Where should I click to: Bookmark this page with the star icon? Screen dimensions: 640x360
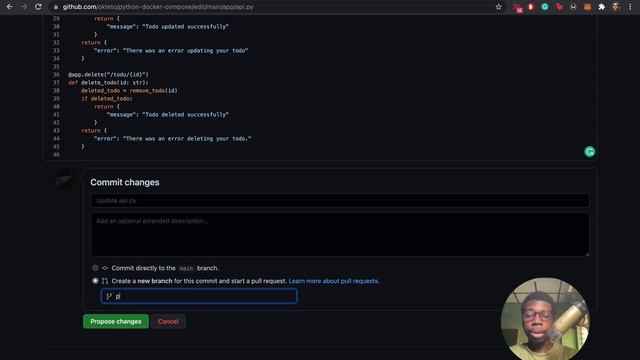(x=498, y=7)
